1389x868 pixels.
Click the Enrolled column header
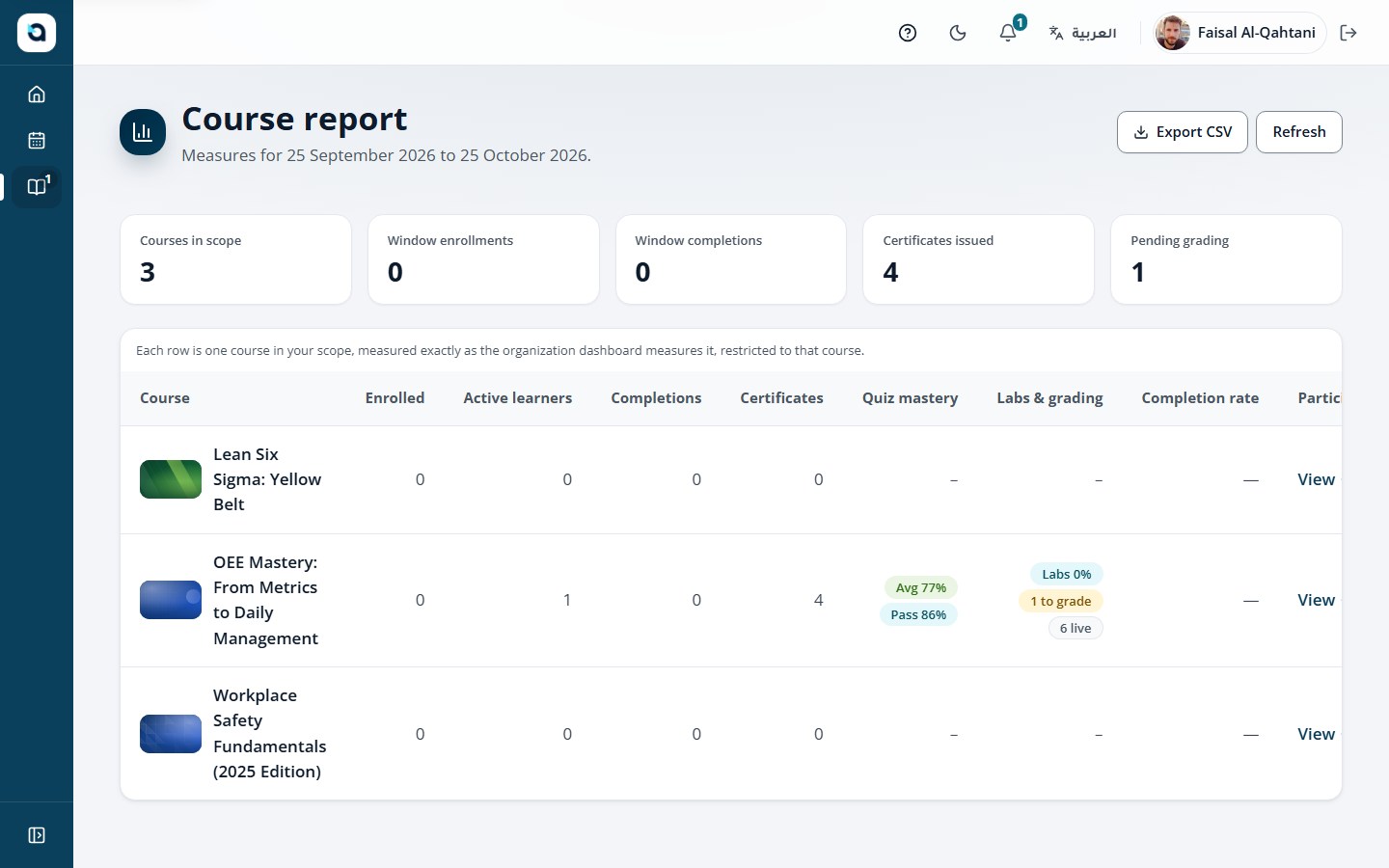(x=395, y=398)
